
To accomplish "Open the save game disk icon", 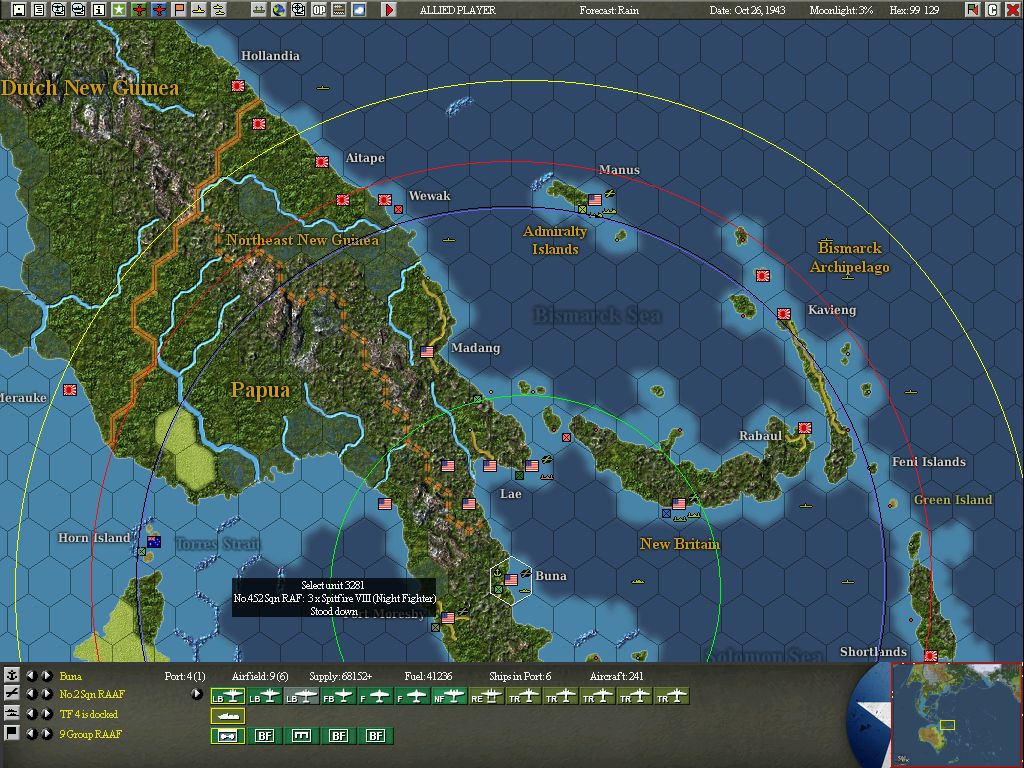I will [19, 10].
